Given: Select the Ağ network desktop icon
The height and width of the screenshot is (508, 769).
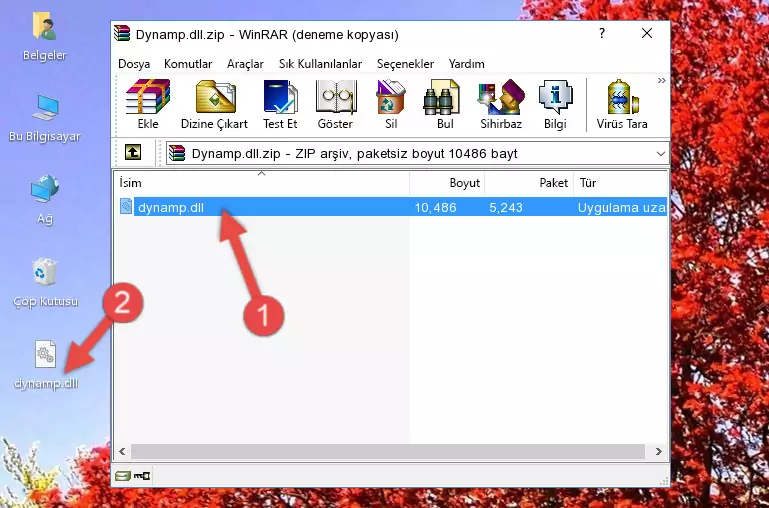Looking at the screenshot, I should click(x=45, y=199).
